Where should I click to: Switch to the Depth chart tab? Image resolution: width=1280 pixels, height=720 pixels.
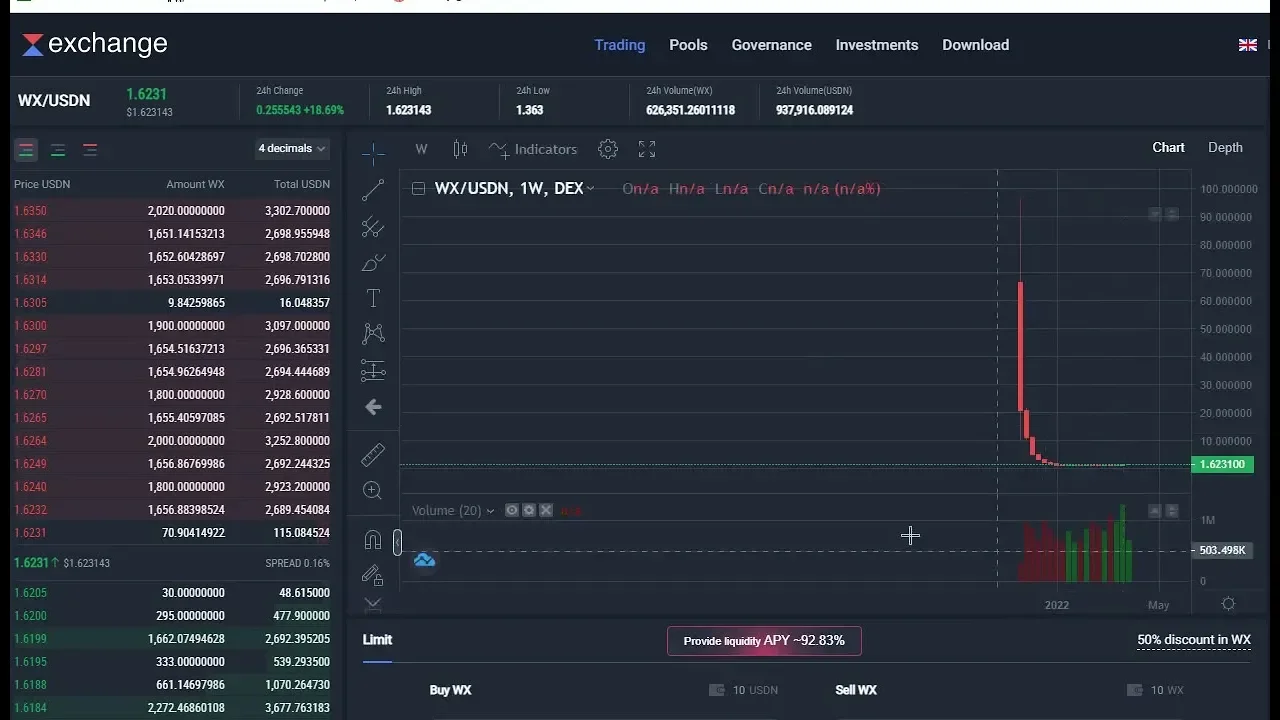pos(1225,147)
